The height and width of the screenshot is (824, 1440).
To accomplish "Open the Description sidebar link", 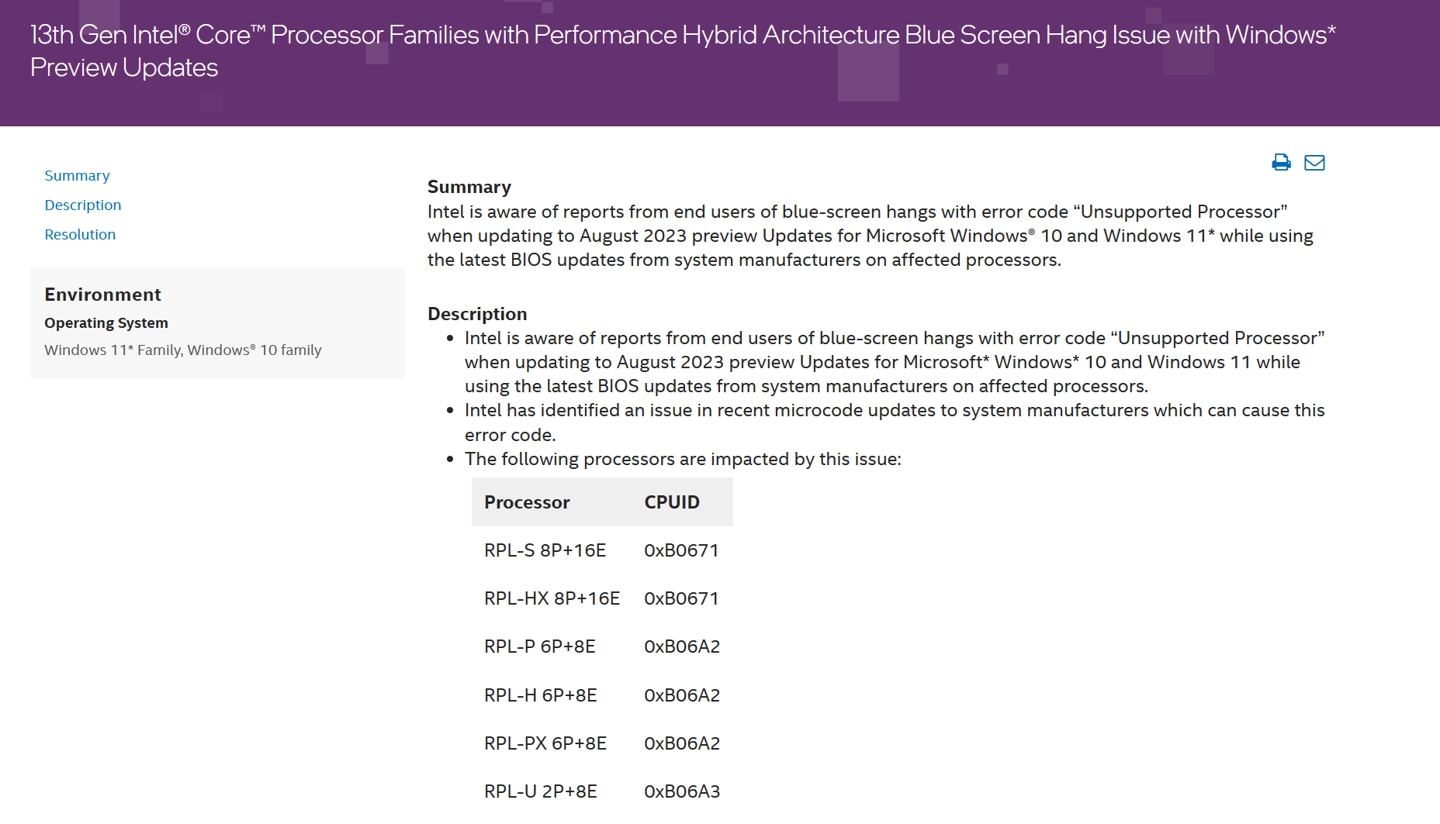I will click(x=82, y=205).
